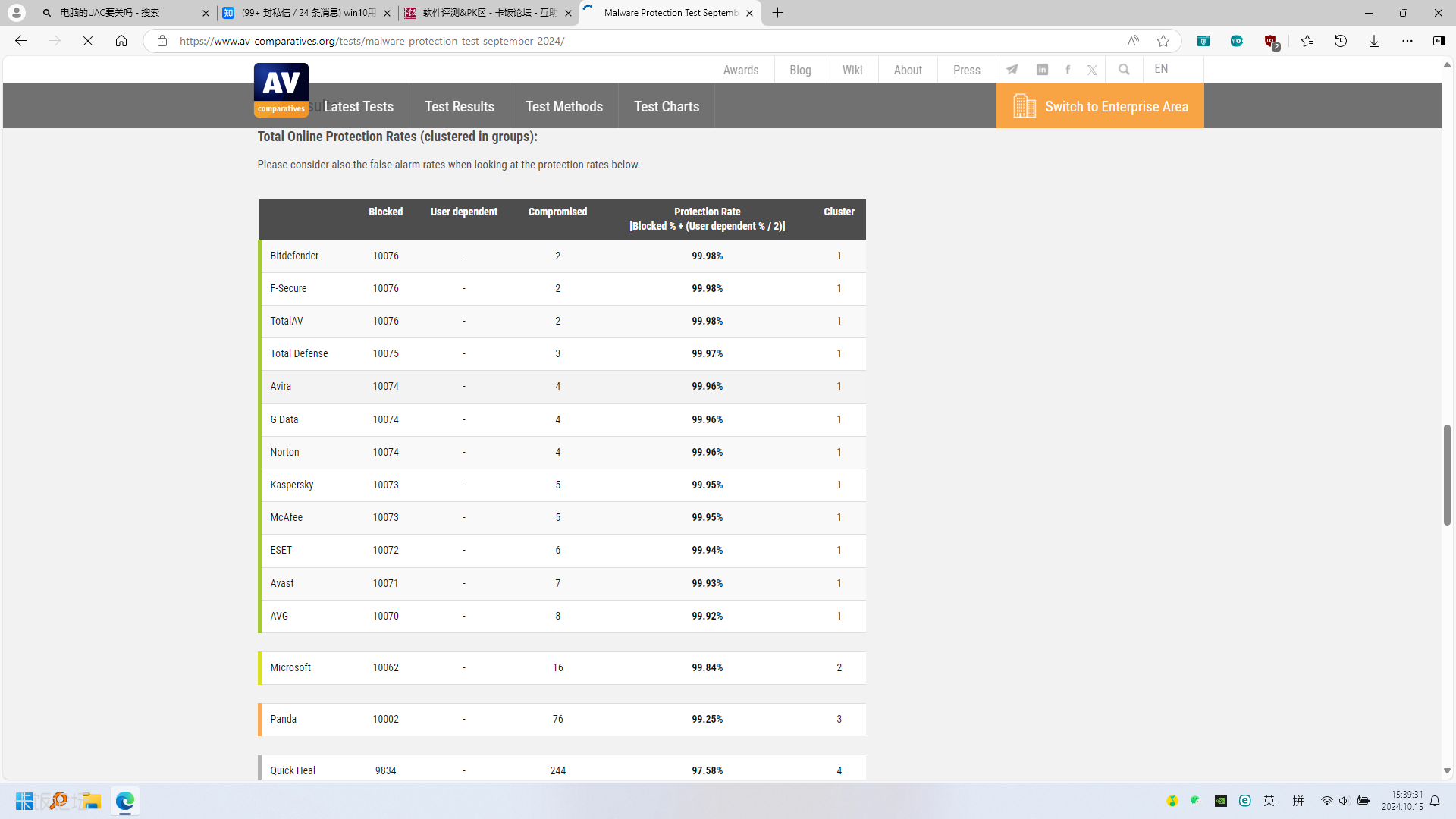1456x819 pixels.
Task: Click the page vertical scrollbar thumb
Action: [x=1447, y=475]
